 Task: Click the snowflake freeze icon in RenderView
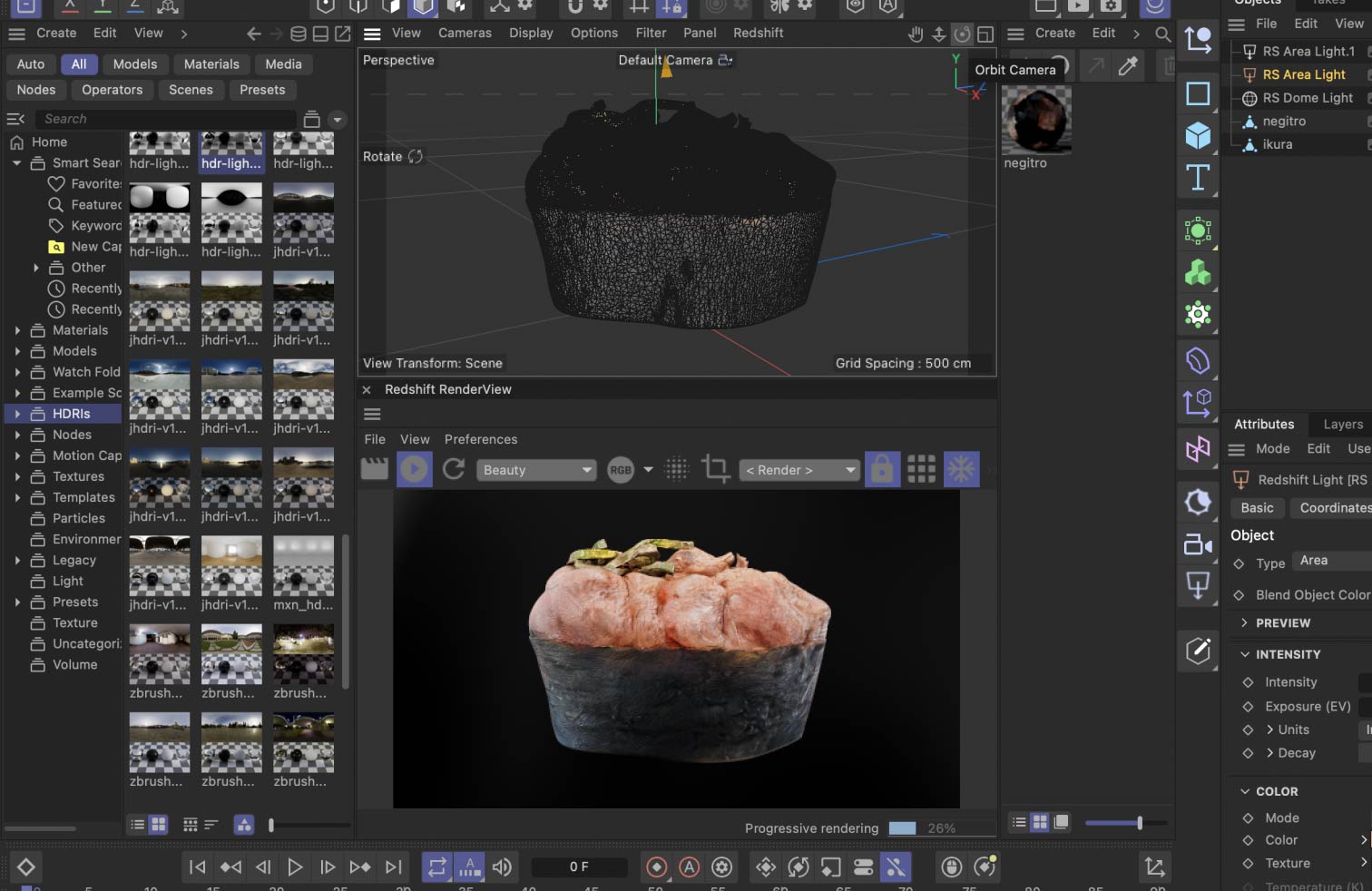coord(961,469)
